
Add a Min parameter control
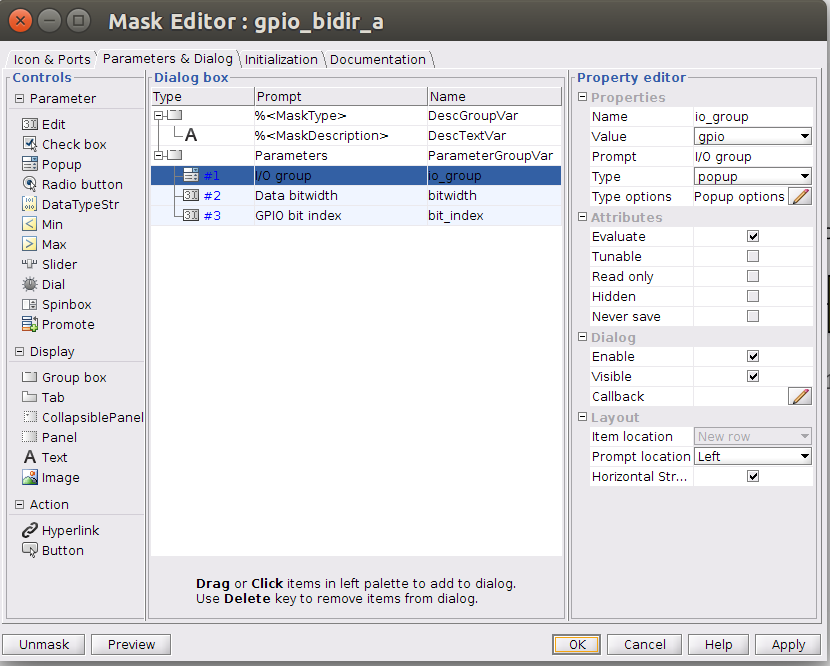coord(42,224)
